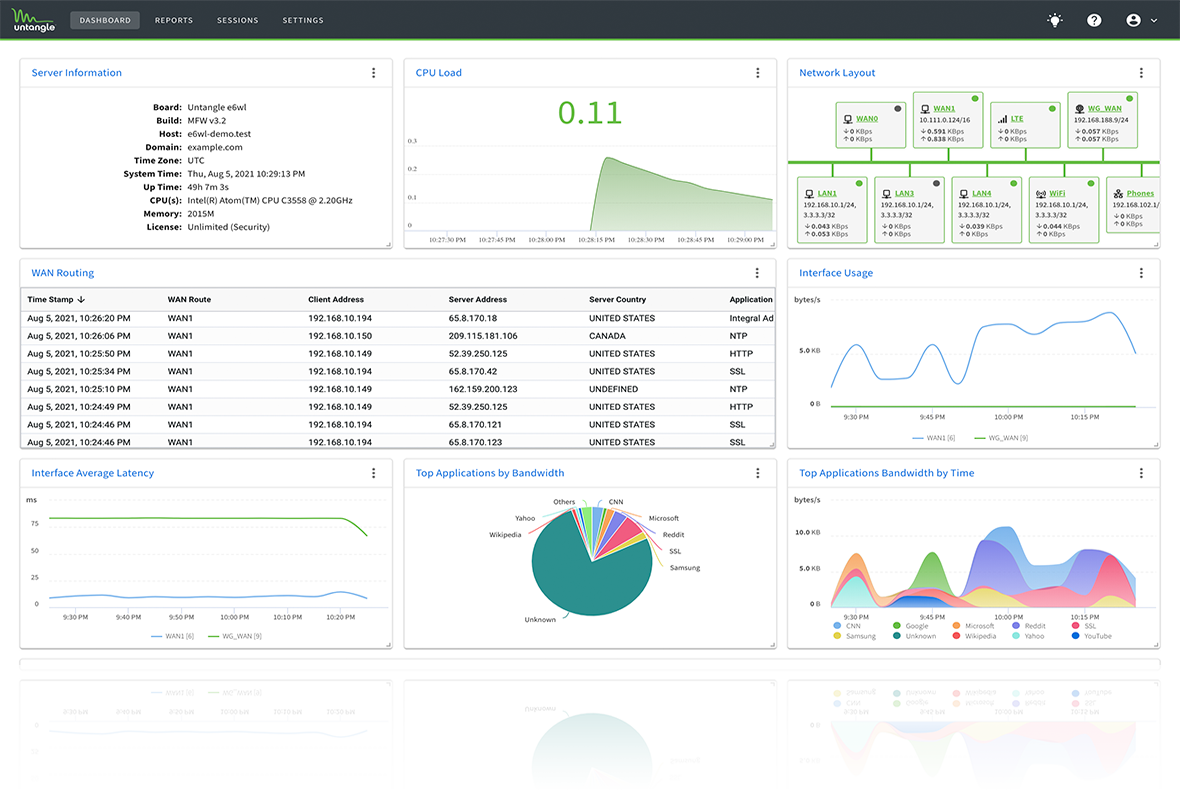
Task: Select the Phones interface icon in Network Layout
Action: 1119,193
